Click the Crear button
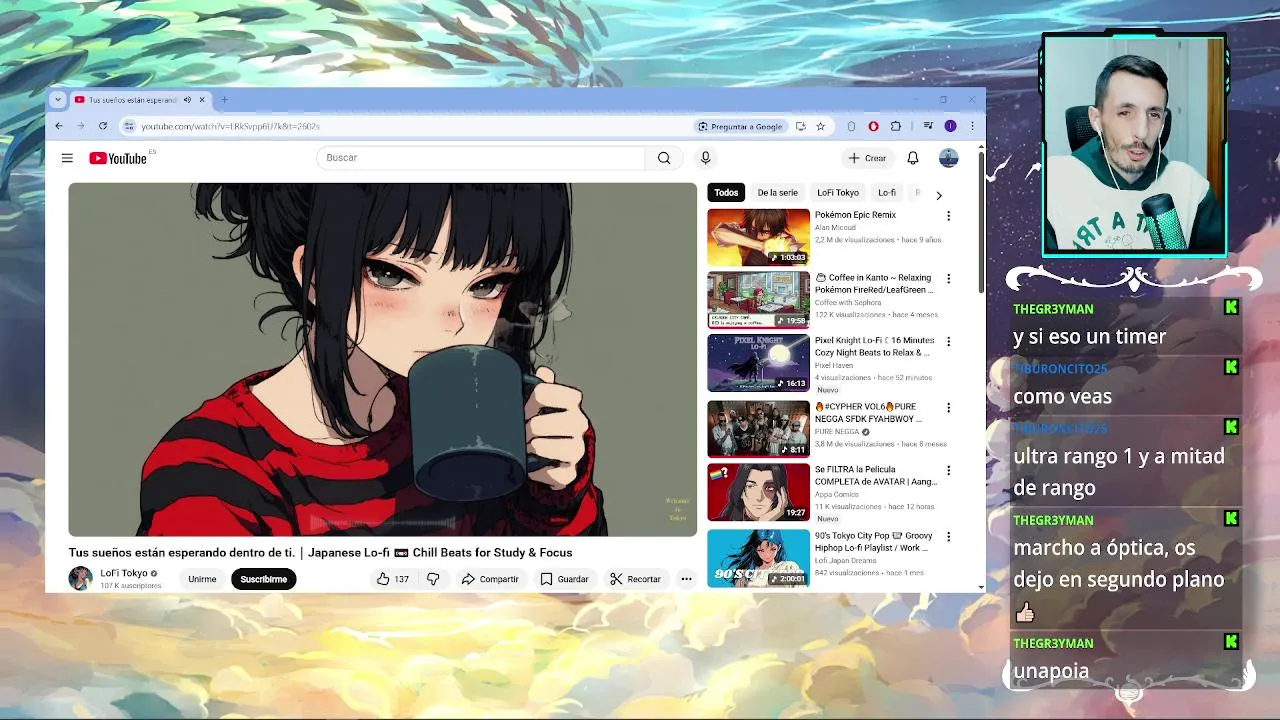 (867, 158)
